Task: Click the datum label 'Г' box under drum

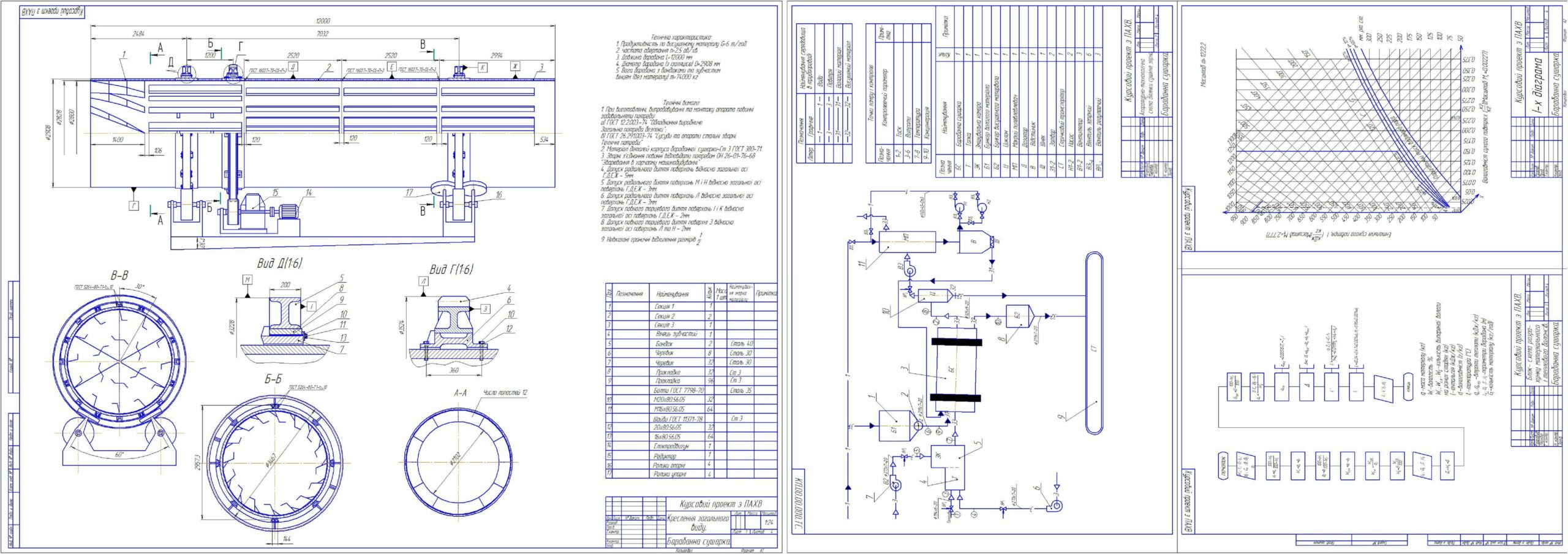Action: point(134,207)
